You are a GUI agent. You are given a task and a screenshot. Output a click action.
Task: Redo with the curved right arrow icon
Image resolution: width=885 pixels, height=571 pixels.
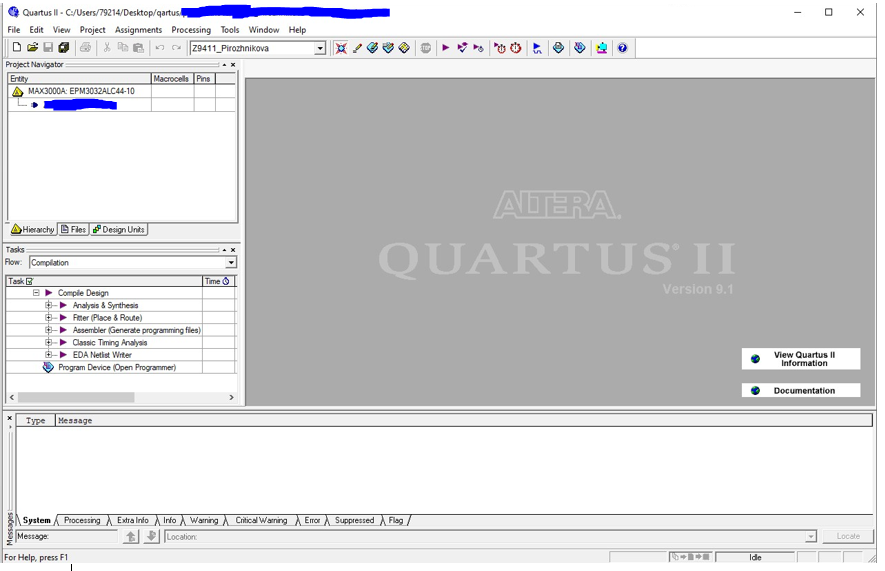point(177,48)
